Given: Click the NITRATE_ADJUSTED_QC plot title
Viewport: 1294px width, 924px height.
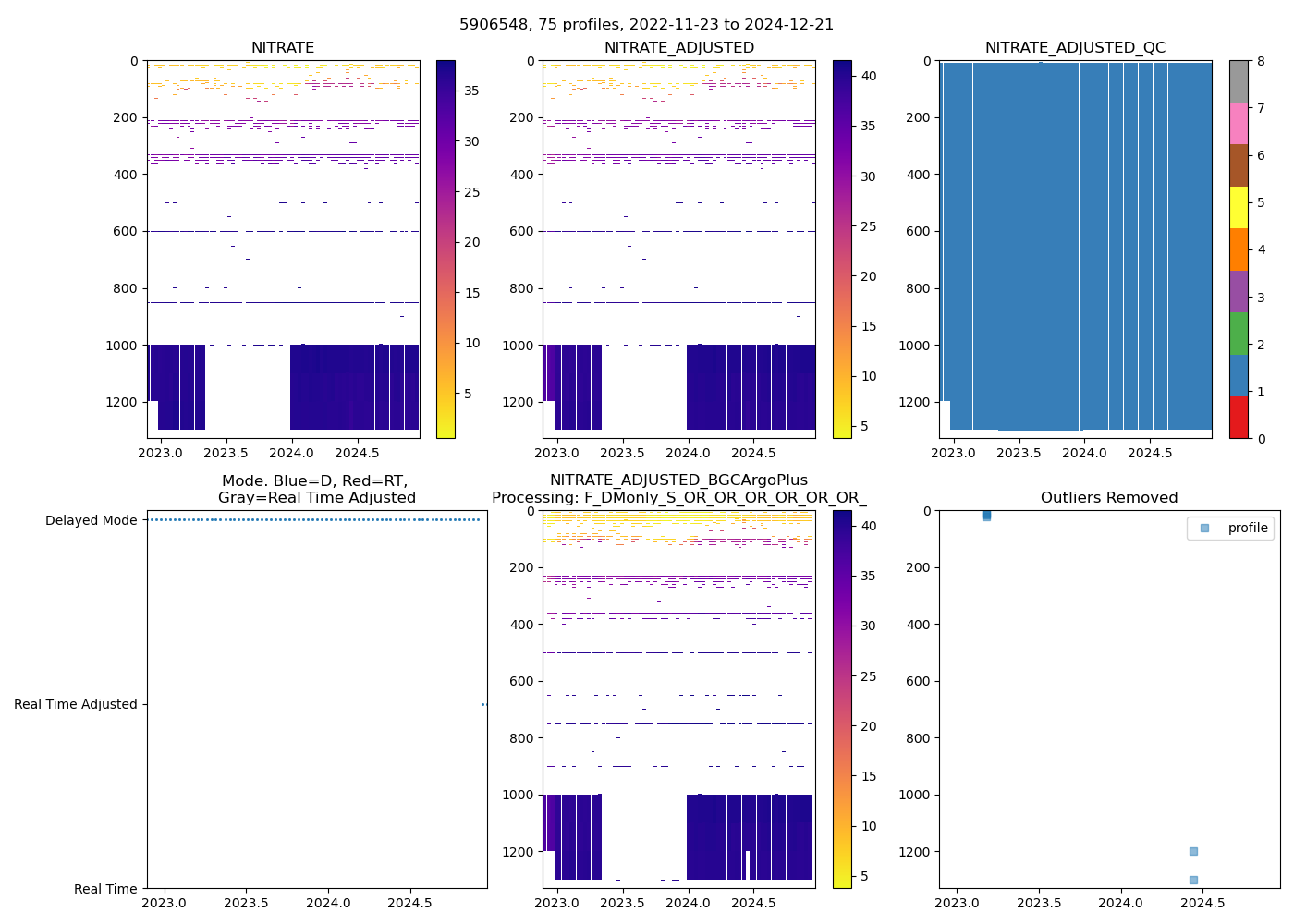Looking at the screenshot, I should coord(1075,48).
